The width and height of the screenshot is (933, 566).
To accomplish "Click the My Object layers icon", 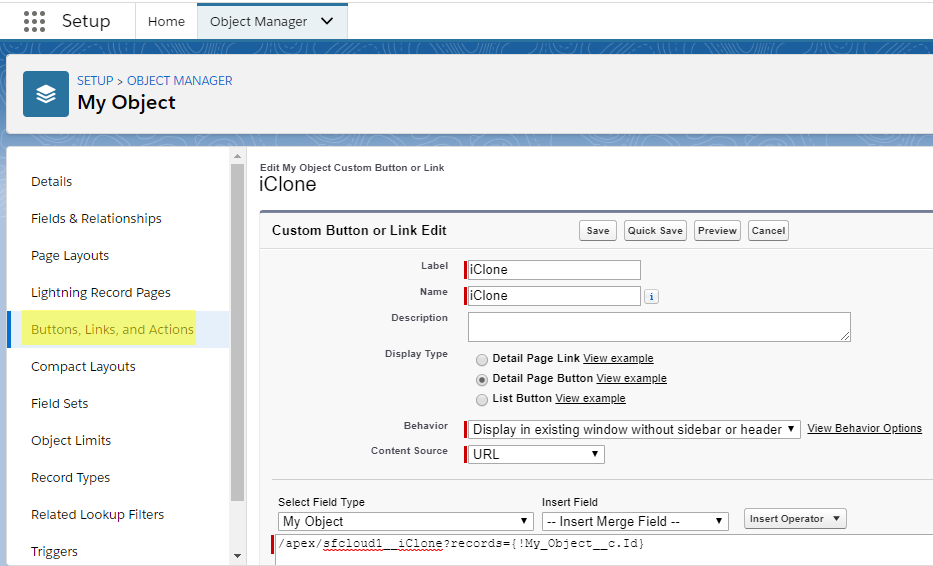I will [x=46, y=94].
